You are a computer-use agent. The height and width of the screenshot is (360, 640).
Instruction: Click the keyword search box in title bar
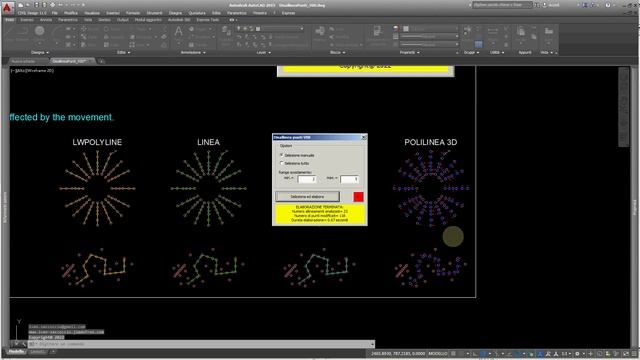pos(502,5)
